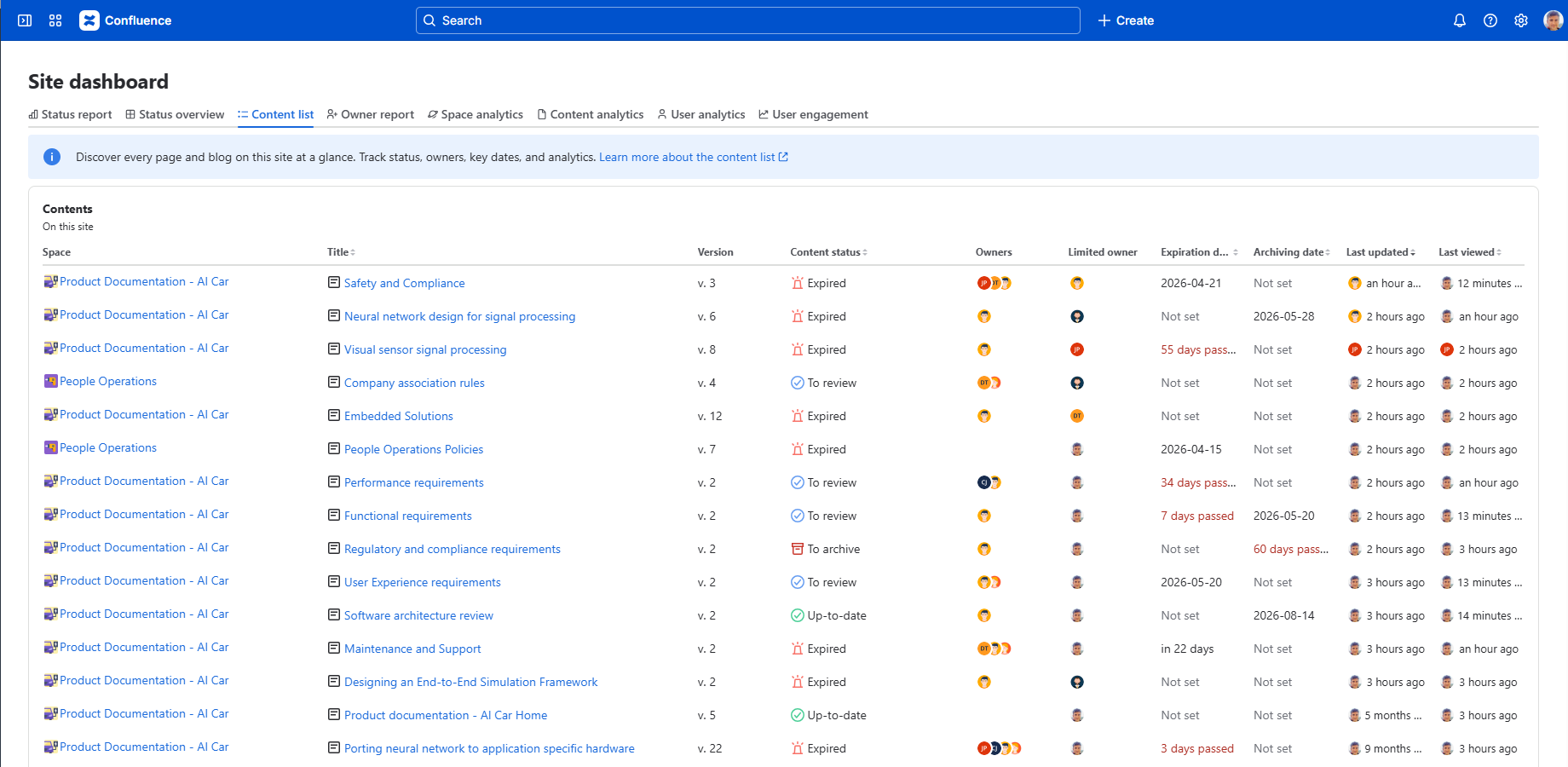Click the info icon in the banner
Image resolution: width=1568 pixels, height=767 pixels.
52,157
